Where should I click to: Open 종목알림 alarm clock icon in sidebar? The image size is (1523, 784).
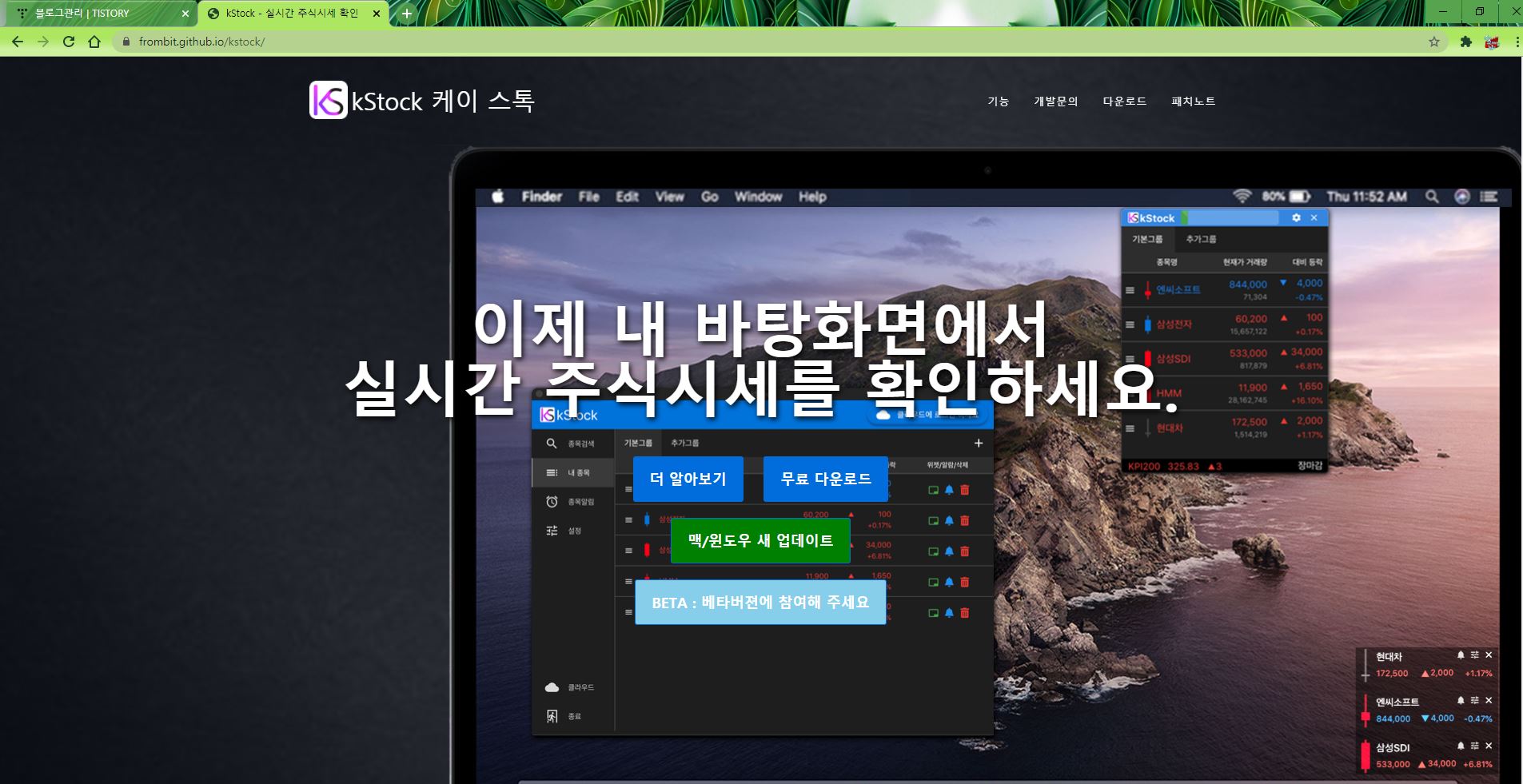(x=552, y=502)
